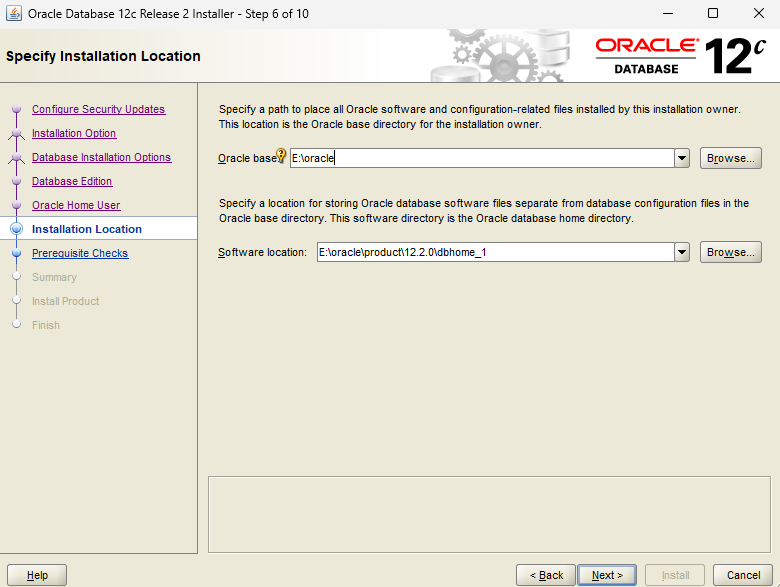Viewport: 780px width, 587px height.
Task: Jump to the Database Edition step
Action: point(72,181)
